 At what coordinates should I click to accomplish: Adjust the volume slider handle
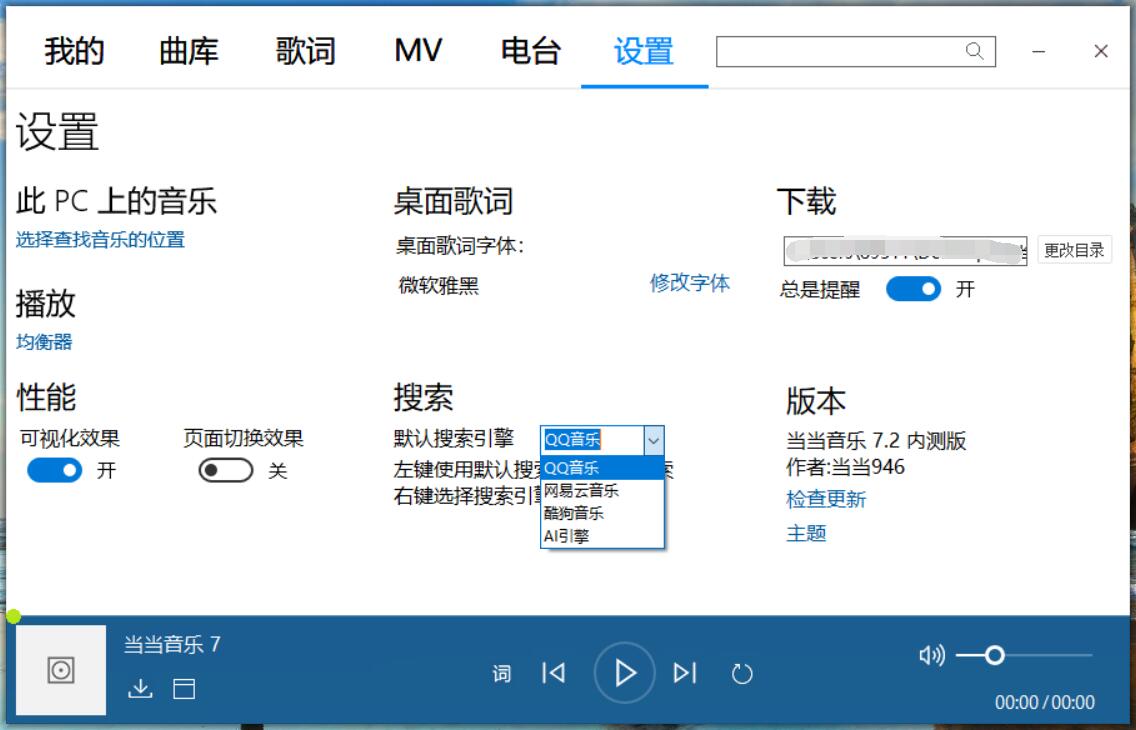[995, 655]
